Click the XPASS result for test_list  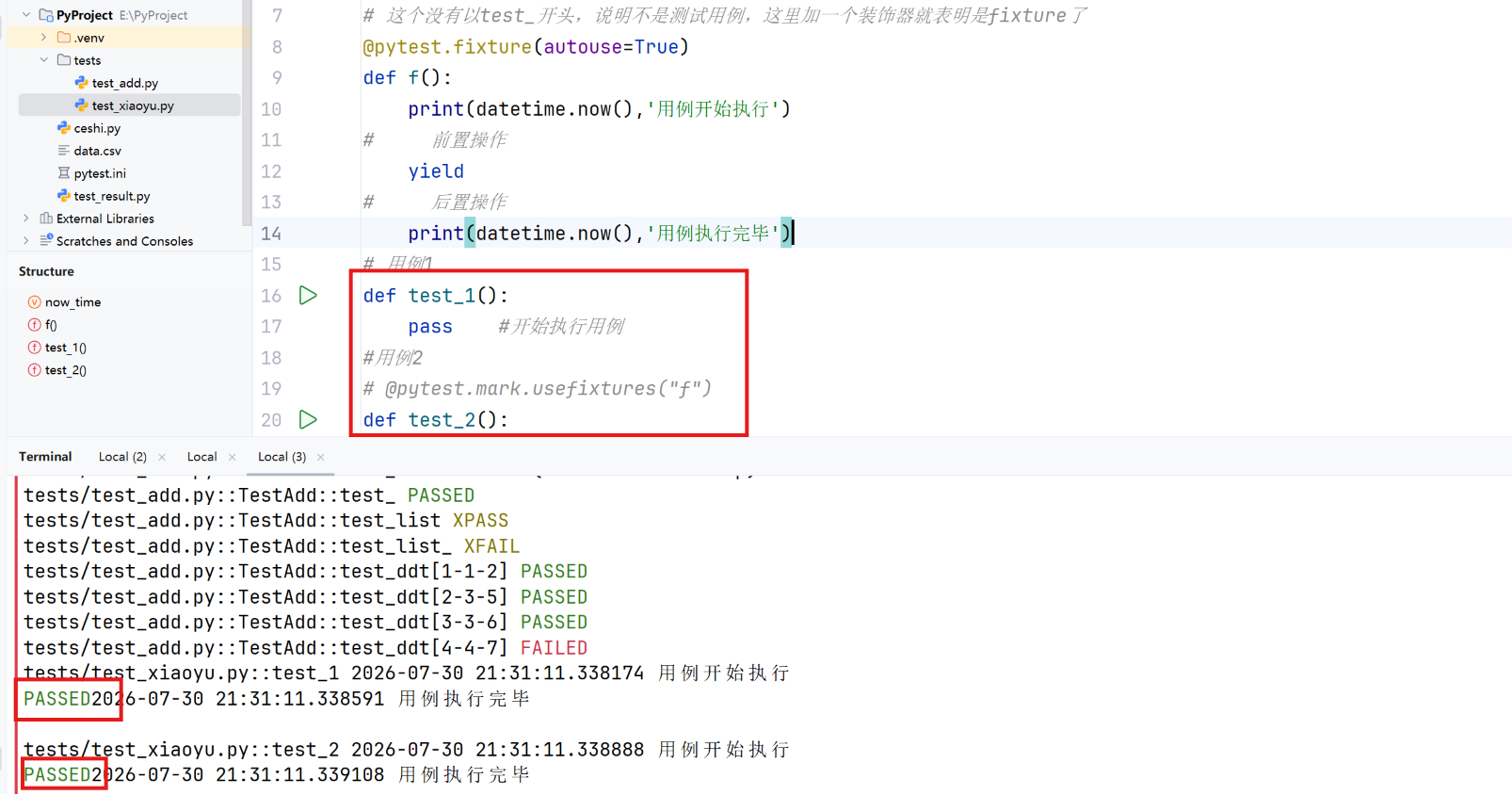[480, 521]
